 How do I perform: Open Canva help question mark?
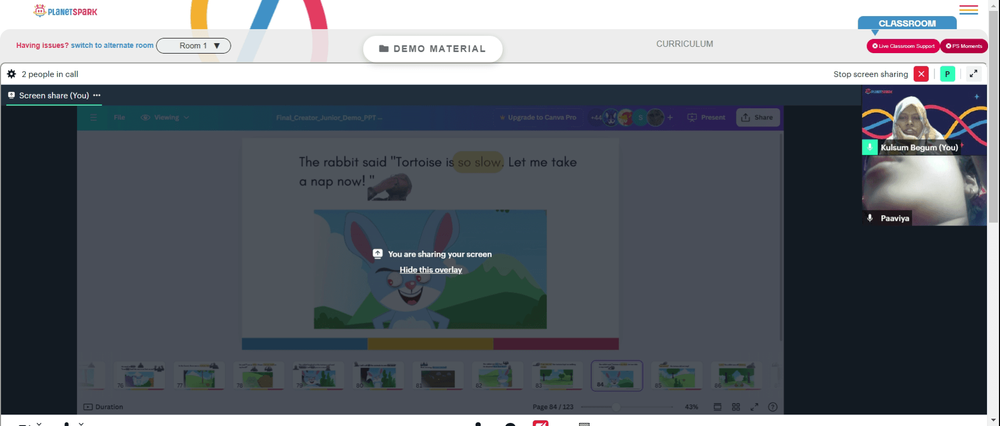[772, 407]
